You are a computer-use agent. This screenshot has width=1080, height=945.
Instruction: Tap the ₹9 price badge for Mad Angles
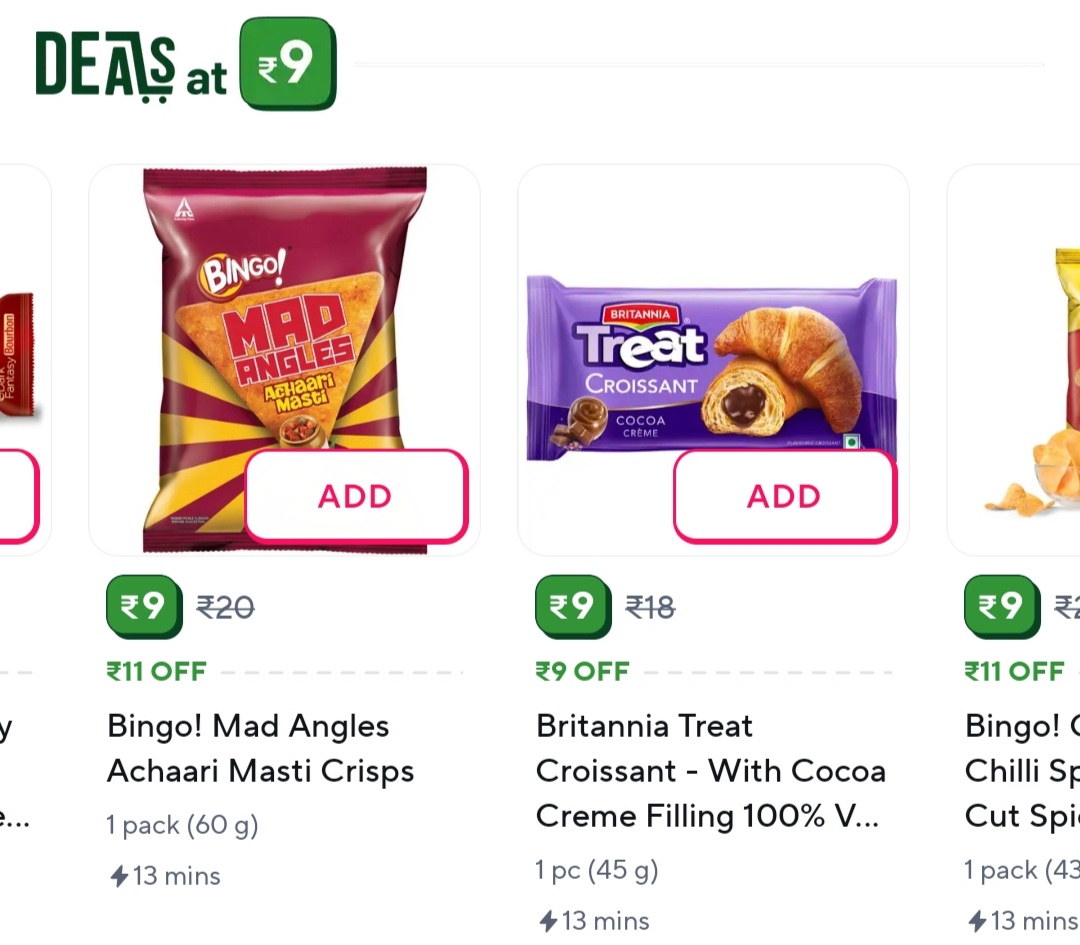click(144, 606)
